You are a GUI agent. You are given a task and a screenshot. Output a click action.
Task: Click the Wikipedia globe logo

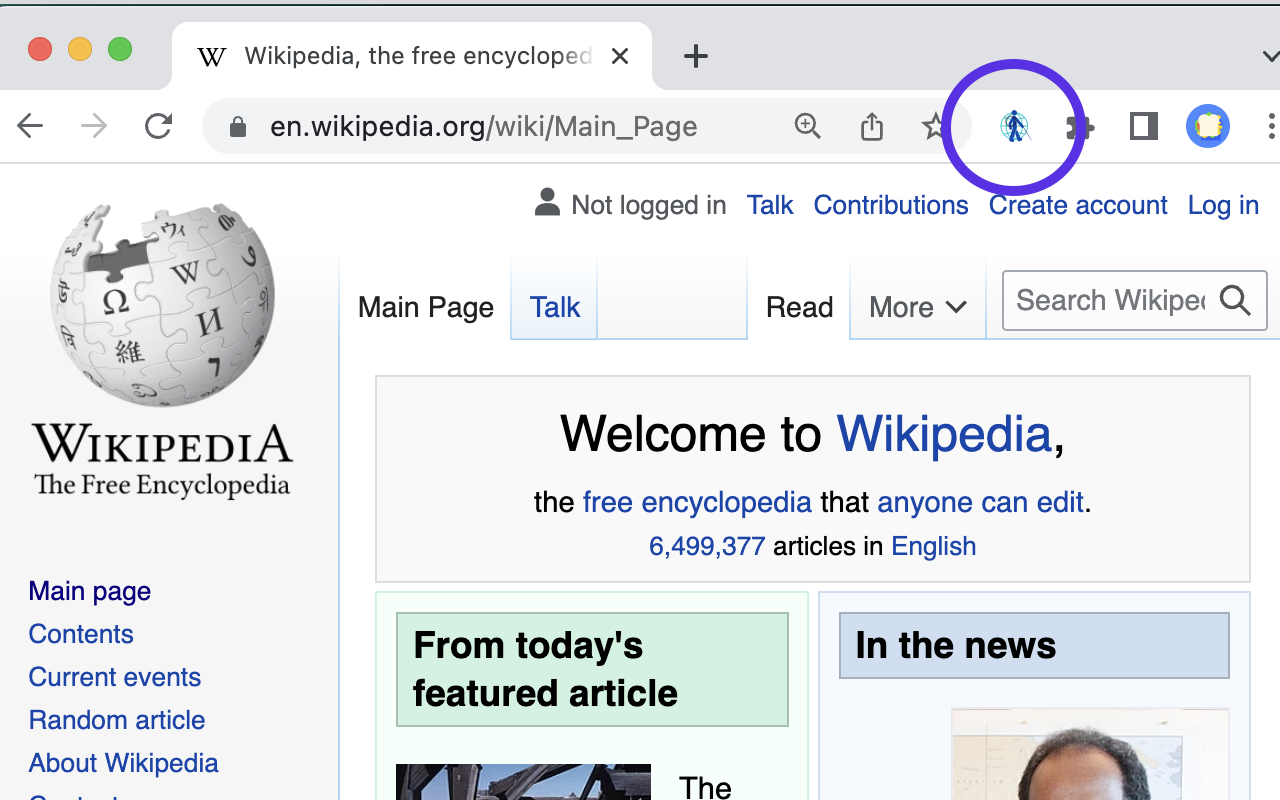click(x=162, y=305)
